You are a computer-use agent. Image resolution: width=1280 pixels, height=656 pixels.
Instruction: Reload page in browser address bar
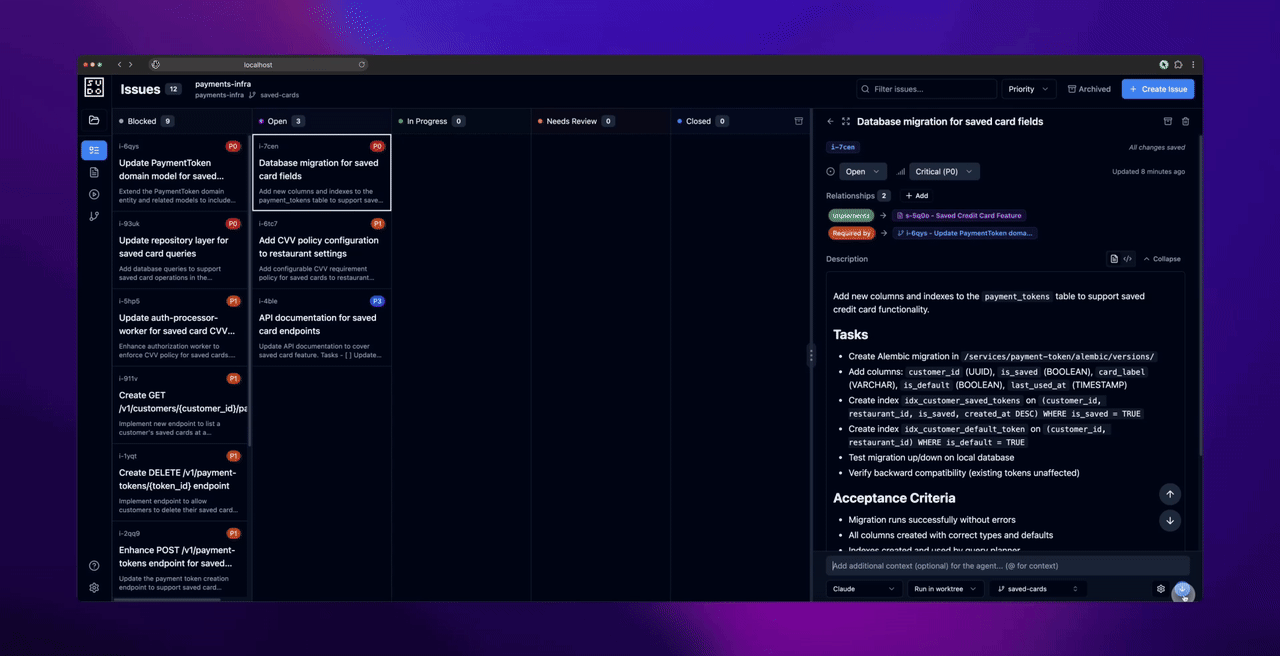pyautogui.click(x=362, y=65)
